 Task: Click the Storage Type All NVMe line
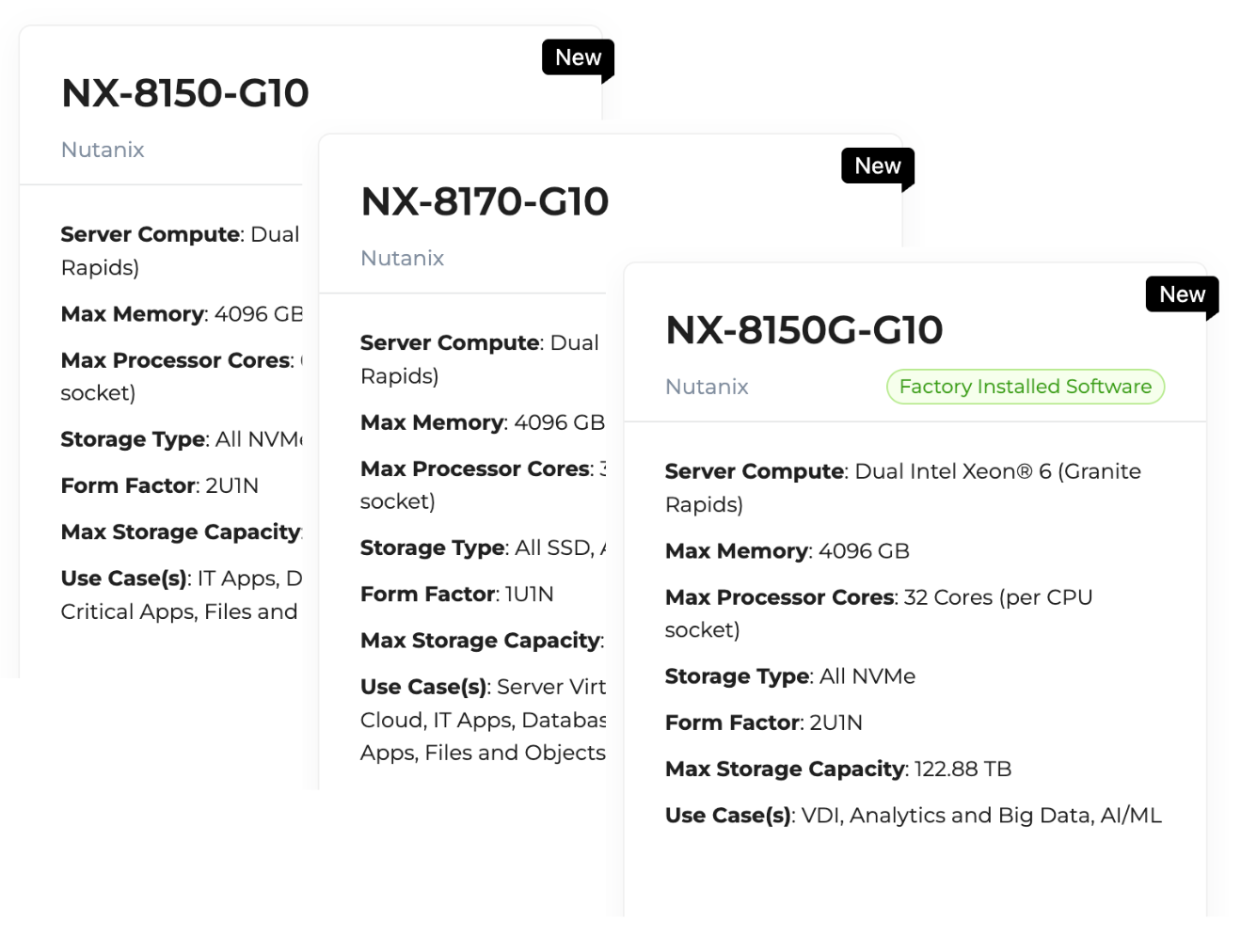[x=789, y=676]
